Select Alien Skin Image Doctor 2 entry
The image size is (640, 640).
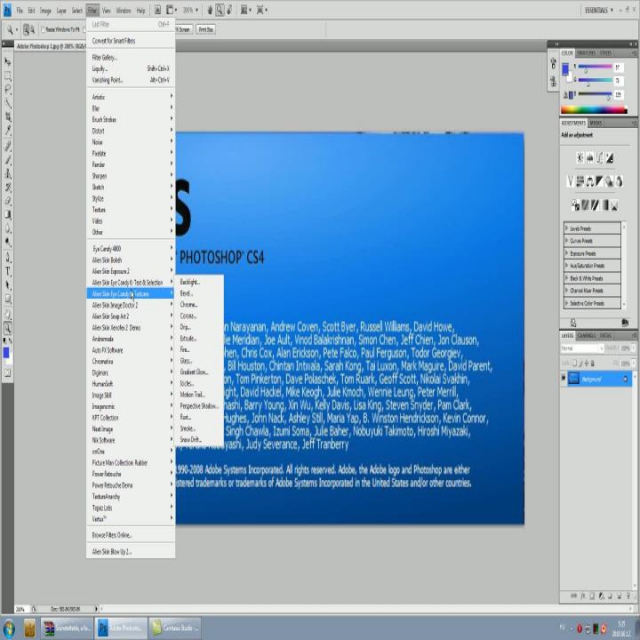tap(131, 305)
